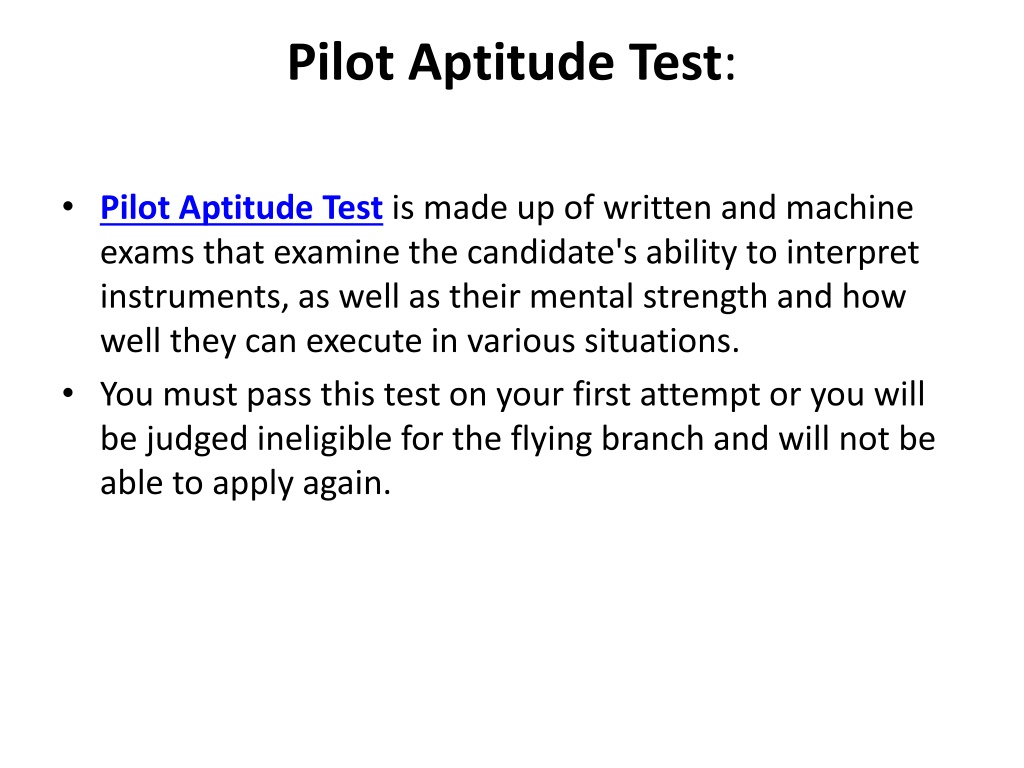Open the Pilot Aptitude Test hyperlink

241,208
